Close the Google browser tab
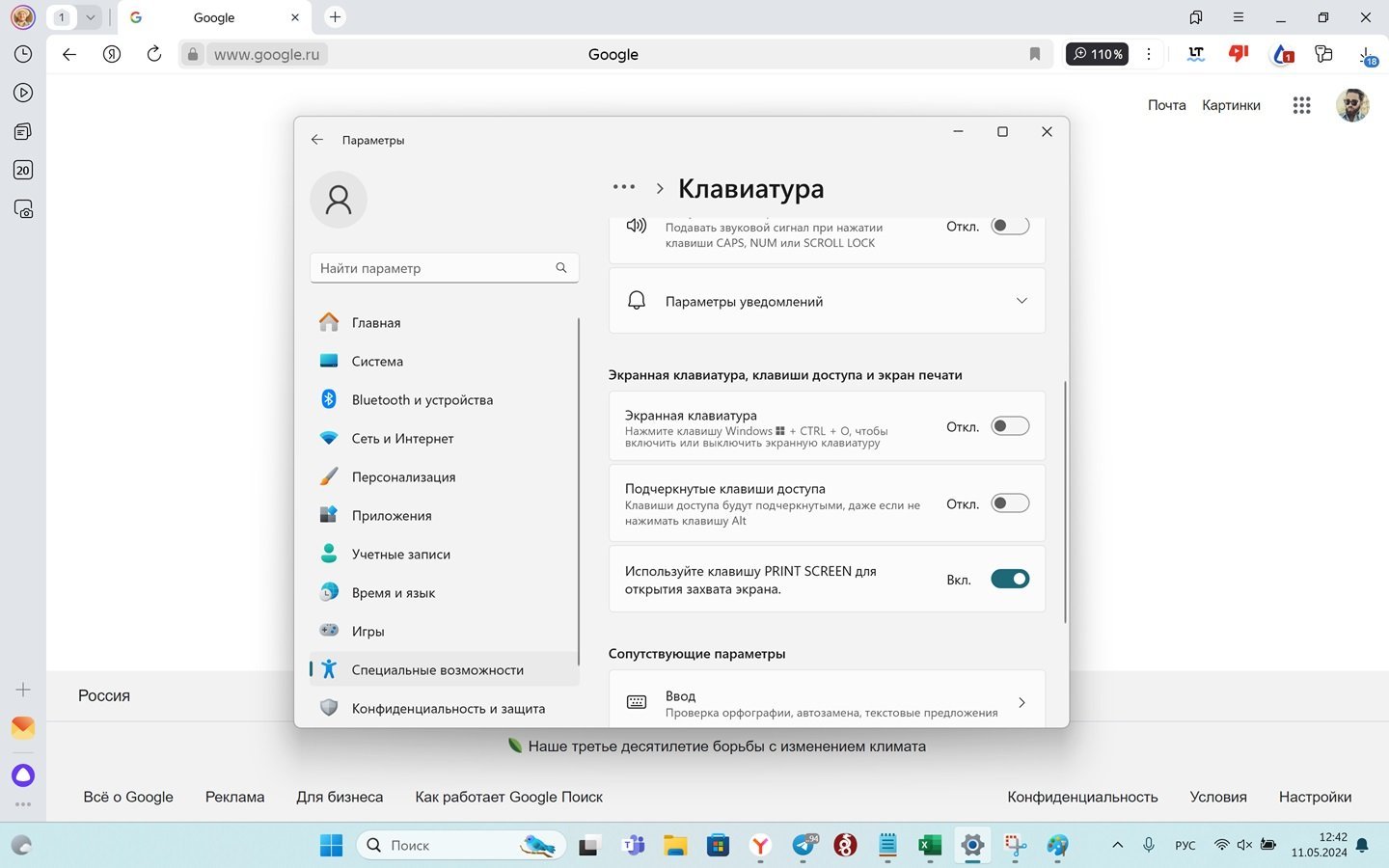The height and width of the screenshot is (868, 1389). point(295,17)
